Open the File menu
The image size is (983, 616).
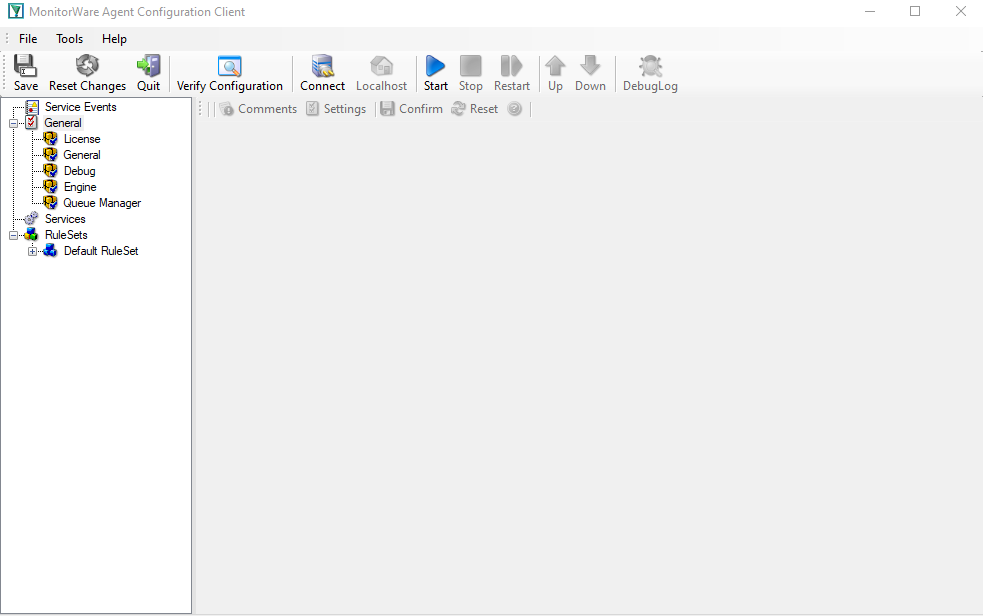coord(28,39)
